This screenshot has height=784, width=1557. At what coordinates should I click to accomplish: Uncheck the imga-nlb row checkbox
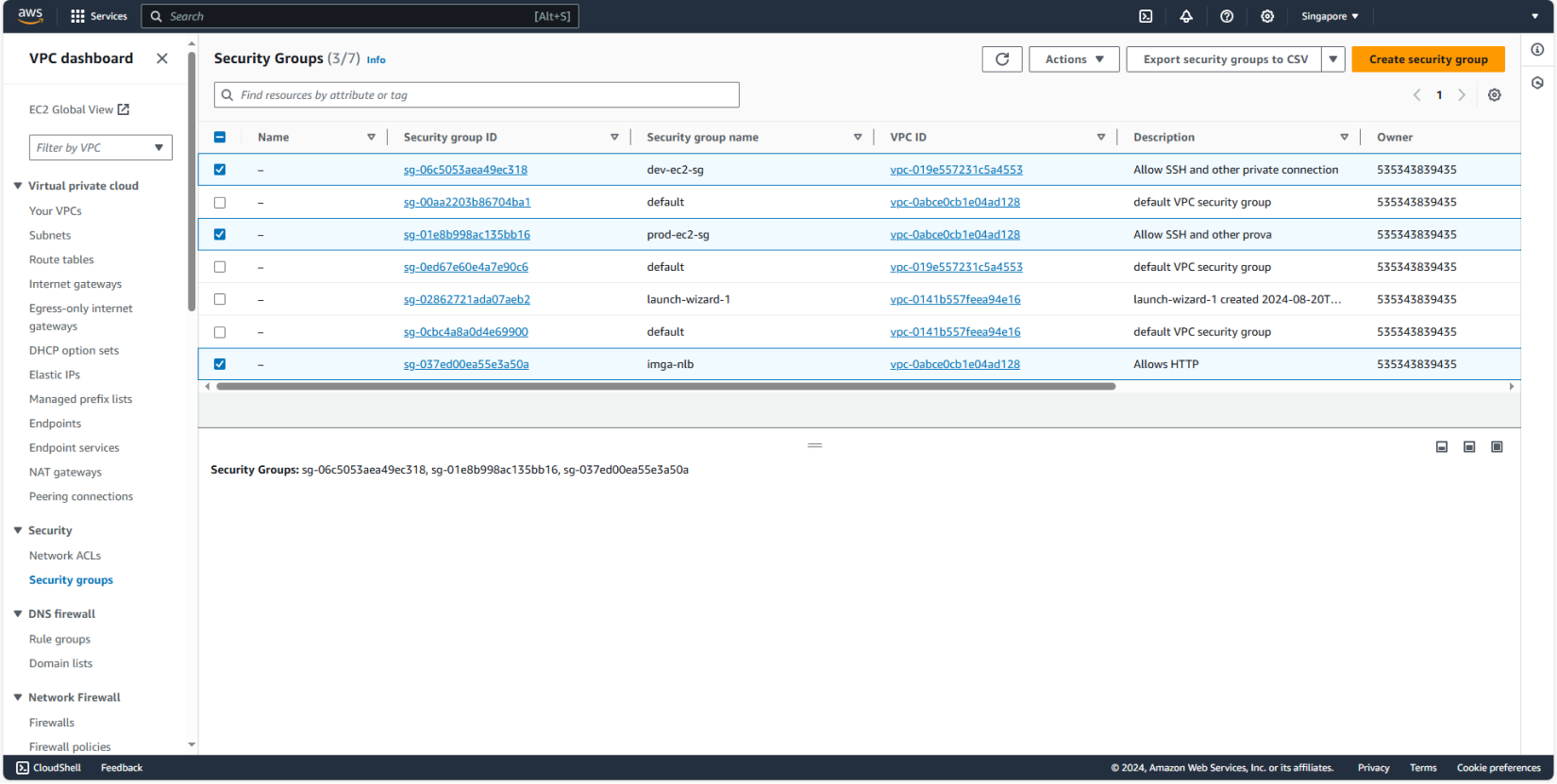tap(220, 364)
